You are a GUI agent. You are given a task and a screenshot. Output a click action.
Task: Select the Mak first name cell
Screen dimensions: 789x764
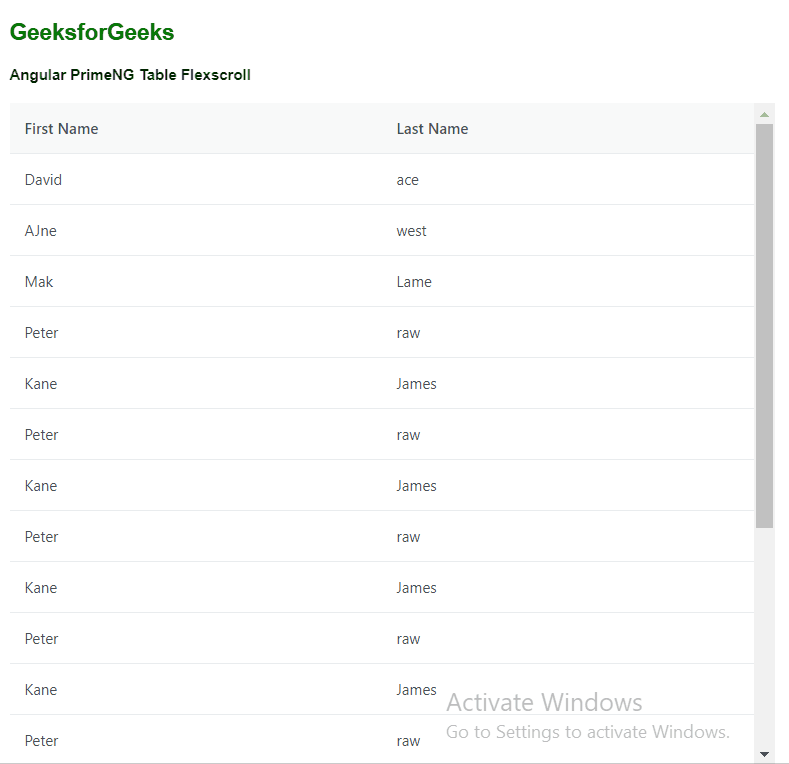coord(39,282)
